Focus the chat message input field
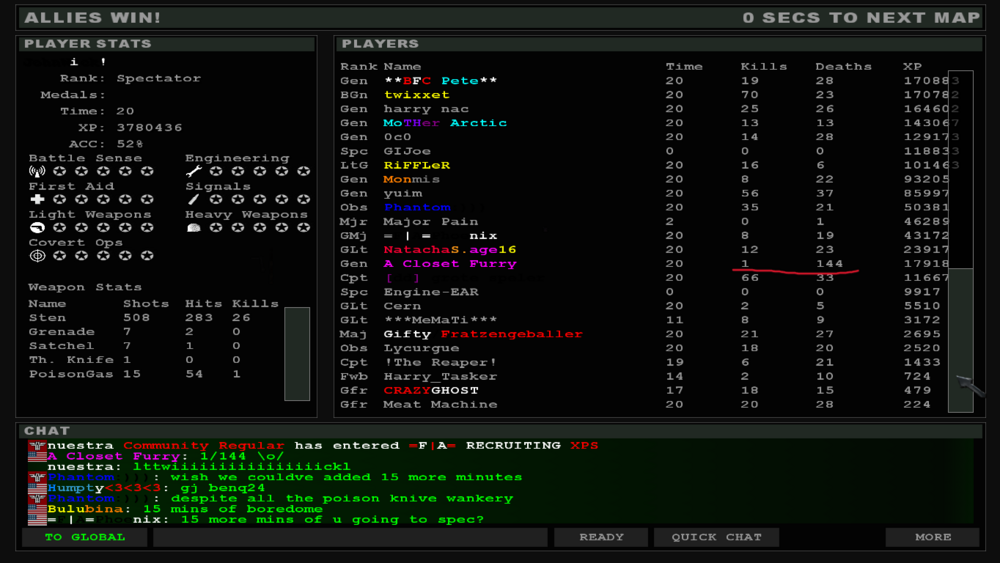The height and width of the screenshot is (563, 1000). pos(350,537)
